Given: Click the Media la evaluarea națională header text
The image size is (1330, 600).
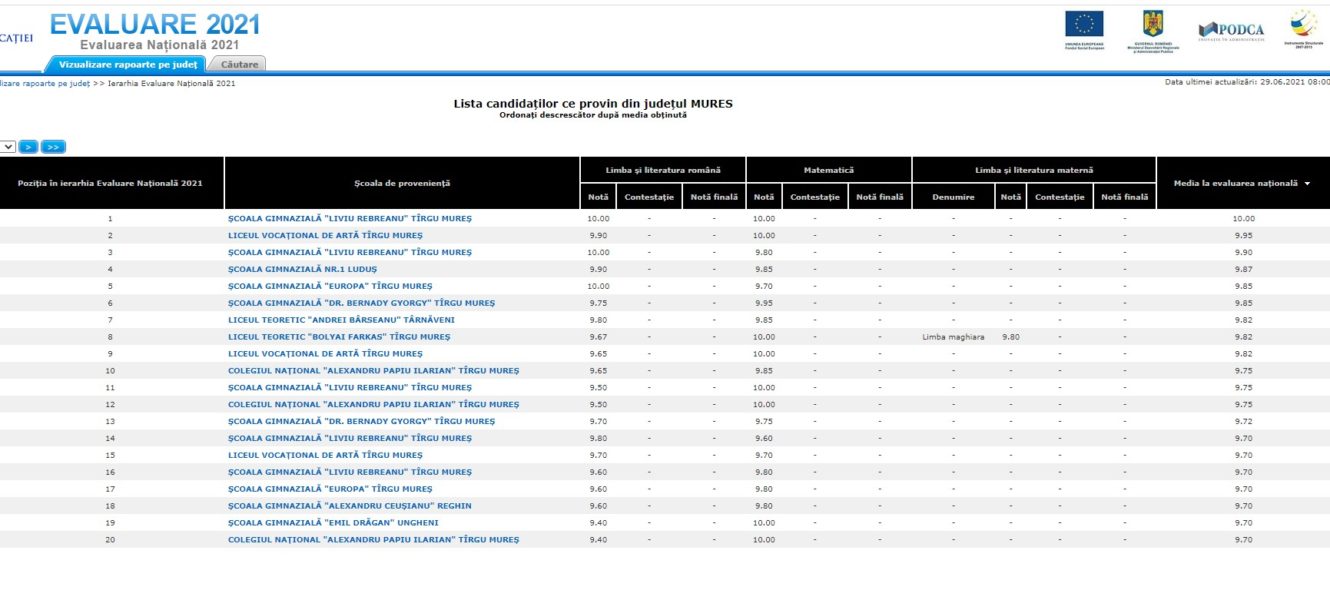Looking at the screenshot, I should [1238, 184].
